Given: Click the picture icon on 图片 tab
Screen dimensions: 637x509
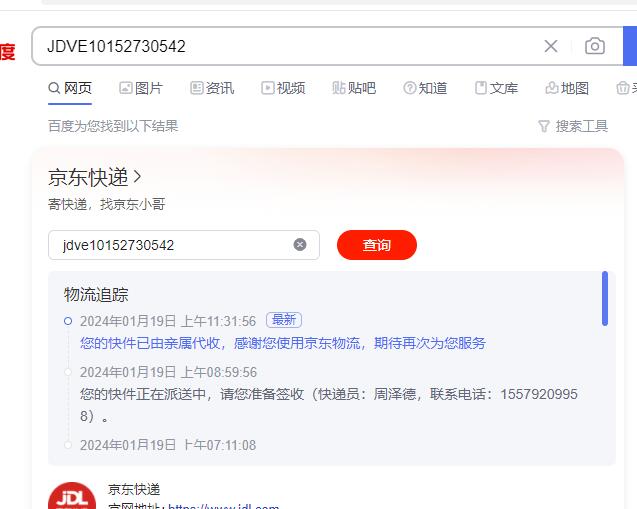Looking at the screenshot, I should click(x=126, y=88).
